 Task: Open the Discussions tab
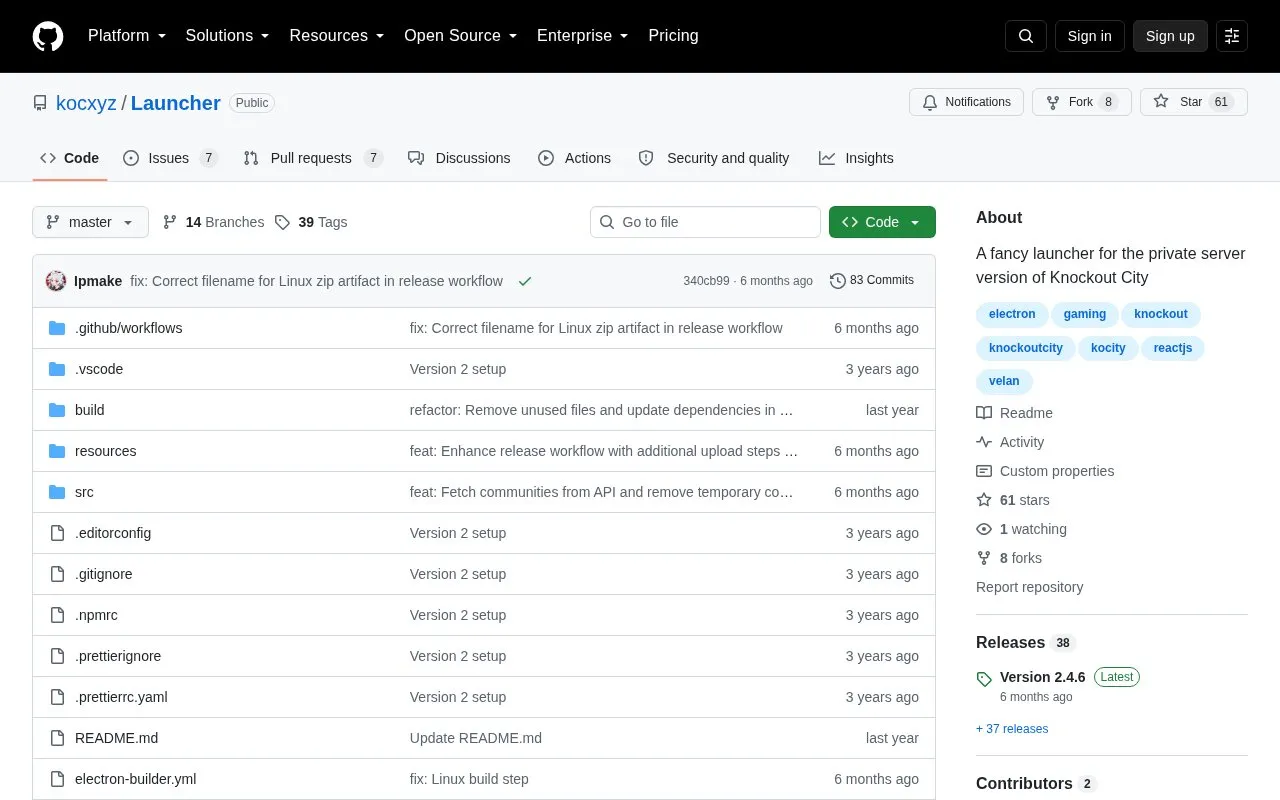[x=459, y=158]
